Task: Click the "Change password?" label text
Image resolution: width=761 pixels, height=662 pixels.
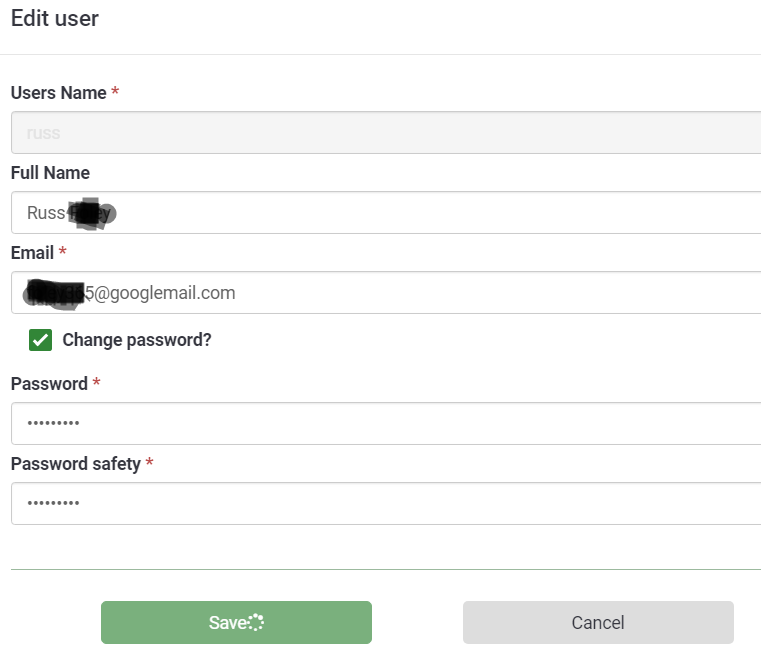Action: pos(137,340)
